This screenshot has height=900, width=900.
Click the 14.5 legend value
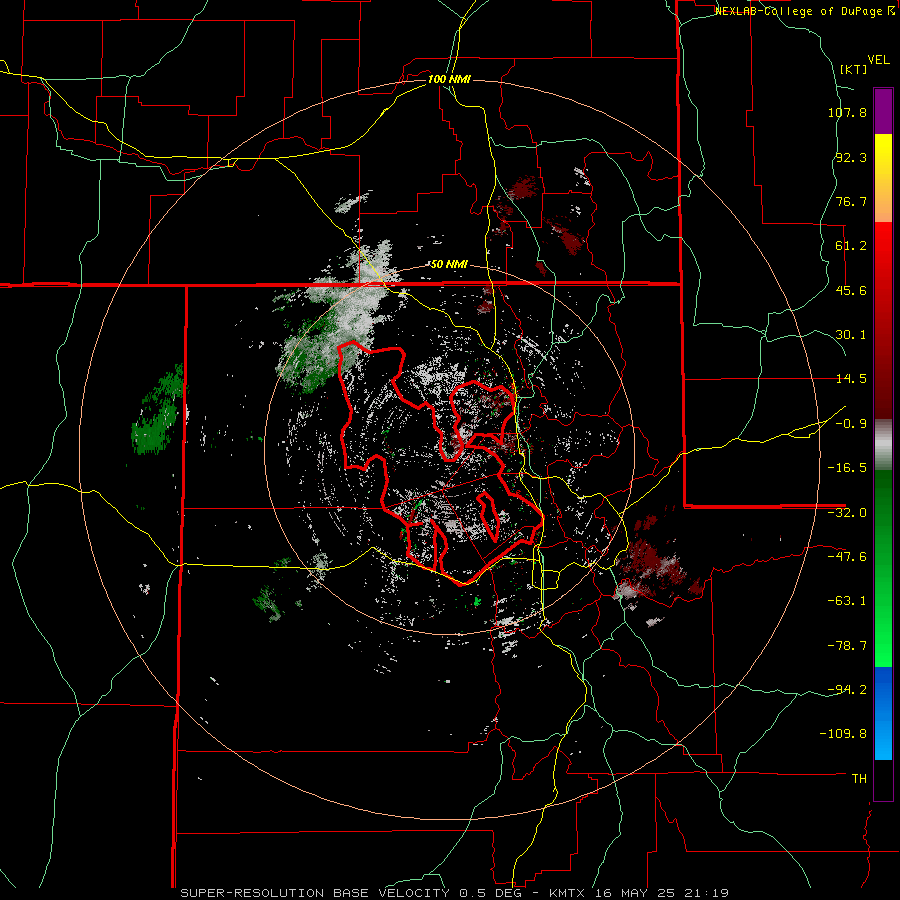851,379
